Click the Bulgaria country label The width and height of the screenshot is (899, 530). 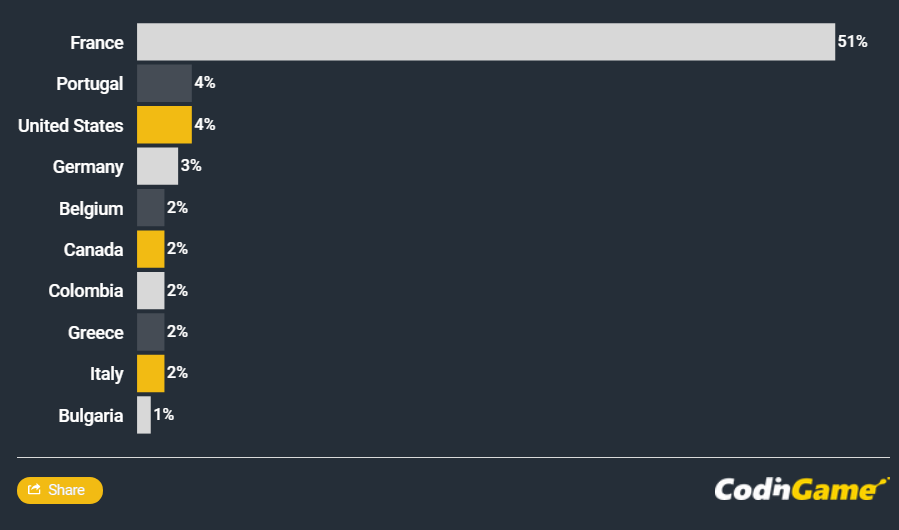[91, 416]
